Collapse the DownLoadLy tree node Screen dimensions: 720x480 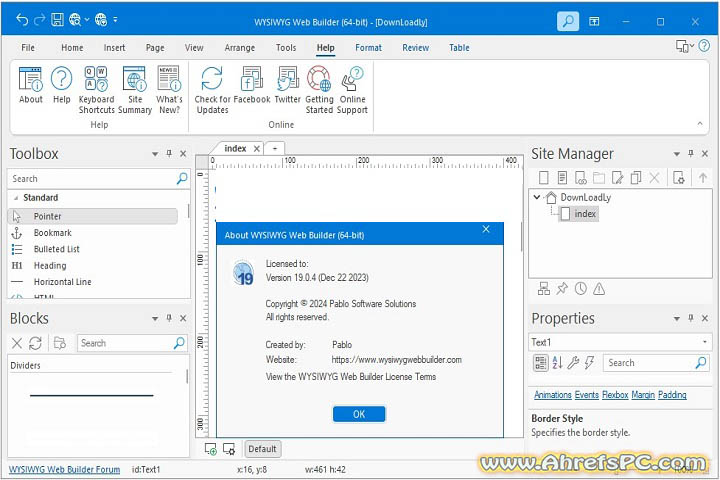click(536, 197)
